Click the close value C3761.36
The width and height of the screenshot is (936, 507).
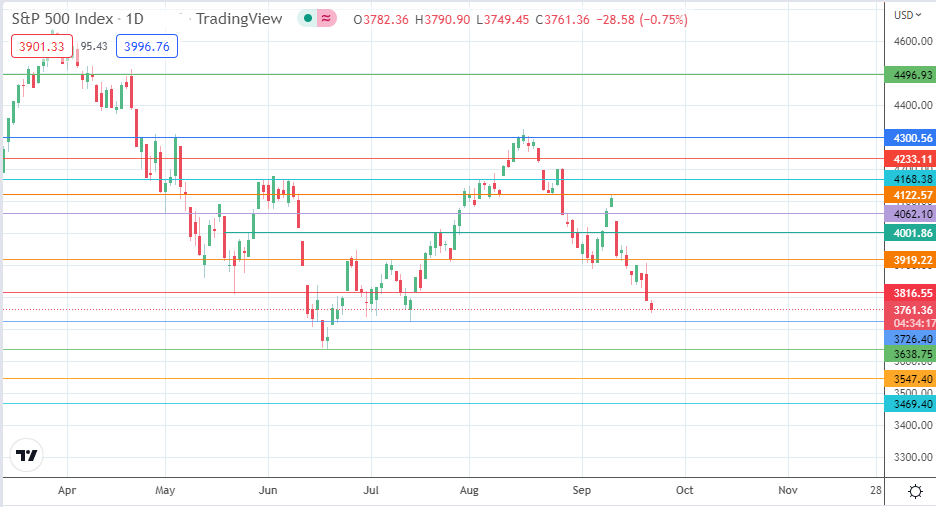click(562, 20)
